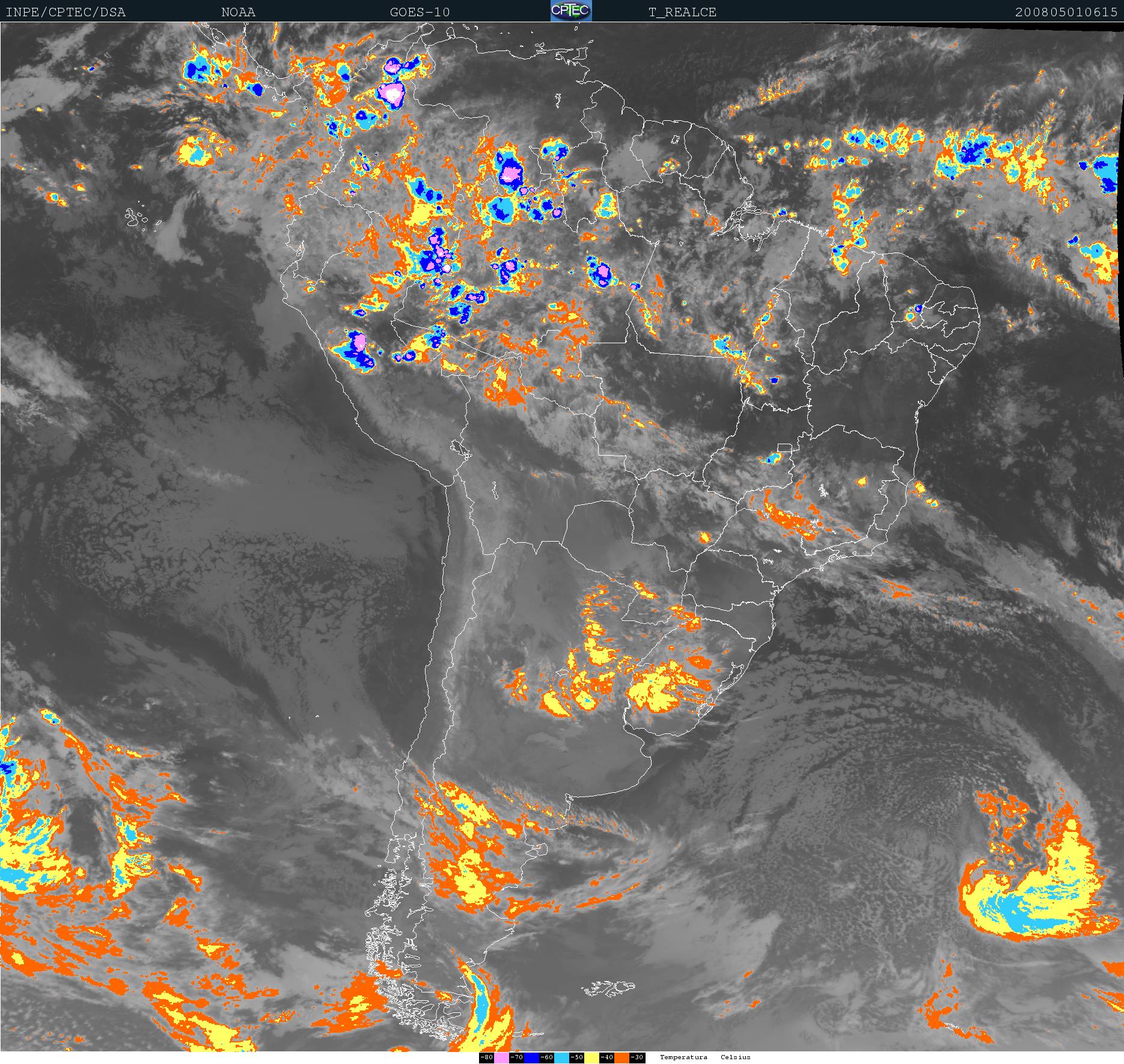Click the -80 legend value

[486, 1057]
